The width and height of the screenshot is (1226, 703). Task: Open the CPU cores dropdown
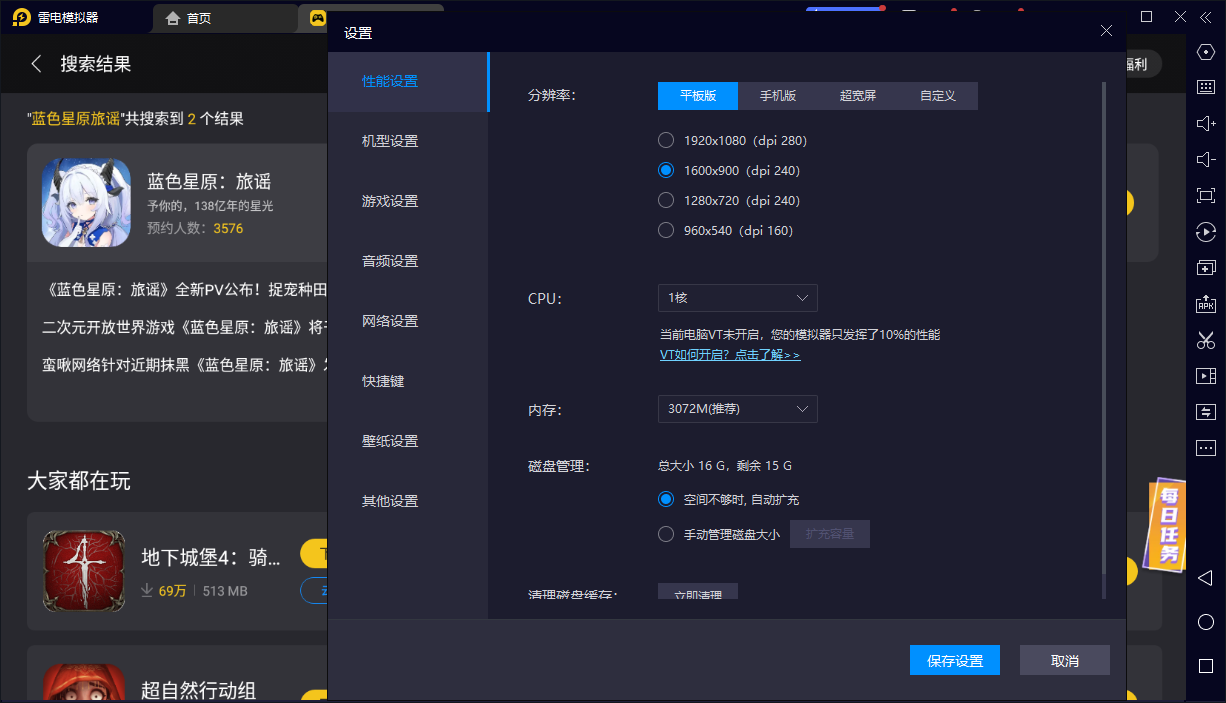click(738, 298)
